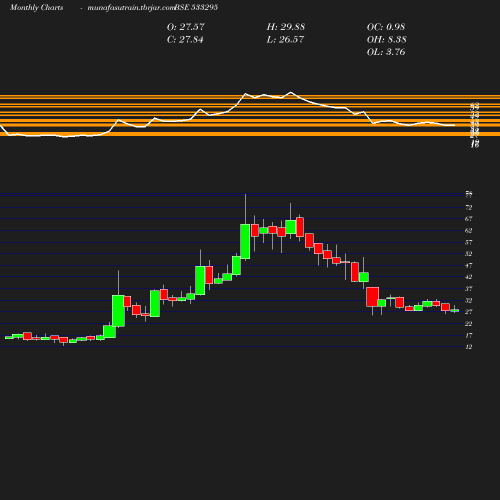Click the 67 price axis label
500x500 pixels.
(x=469, y=219)
